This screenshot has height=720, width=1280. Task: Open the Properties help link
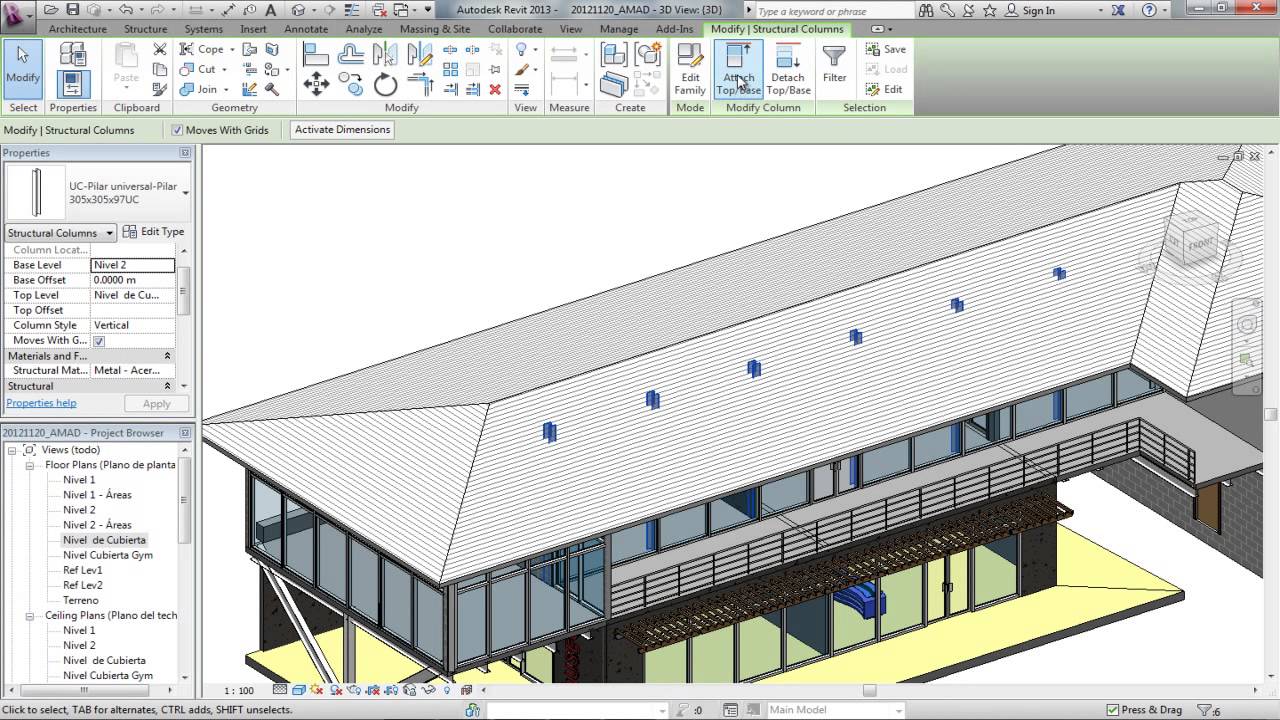pyautogui.click(x=41, y=403)
